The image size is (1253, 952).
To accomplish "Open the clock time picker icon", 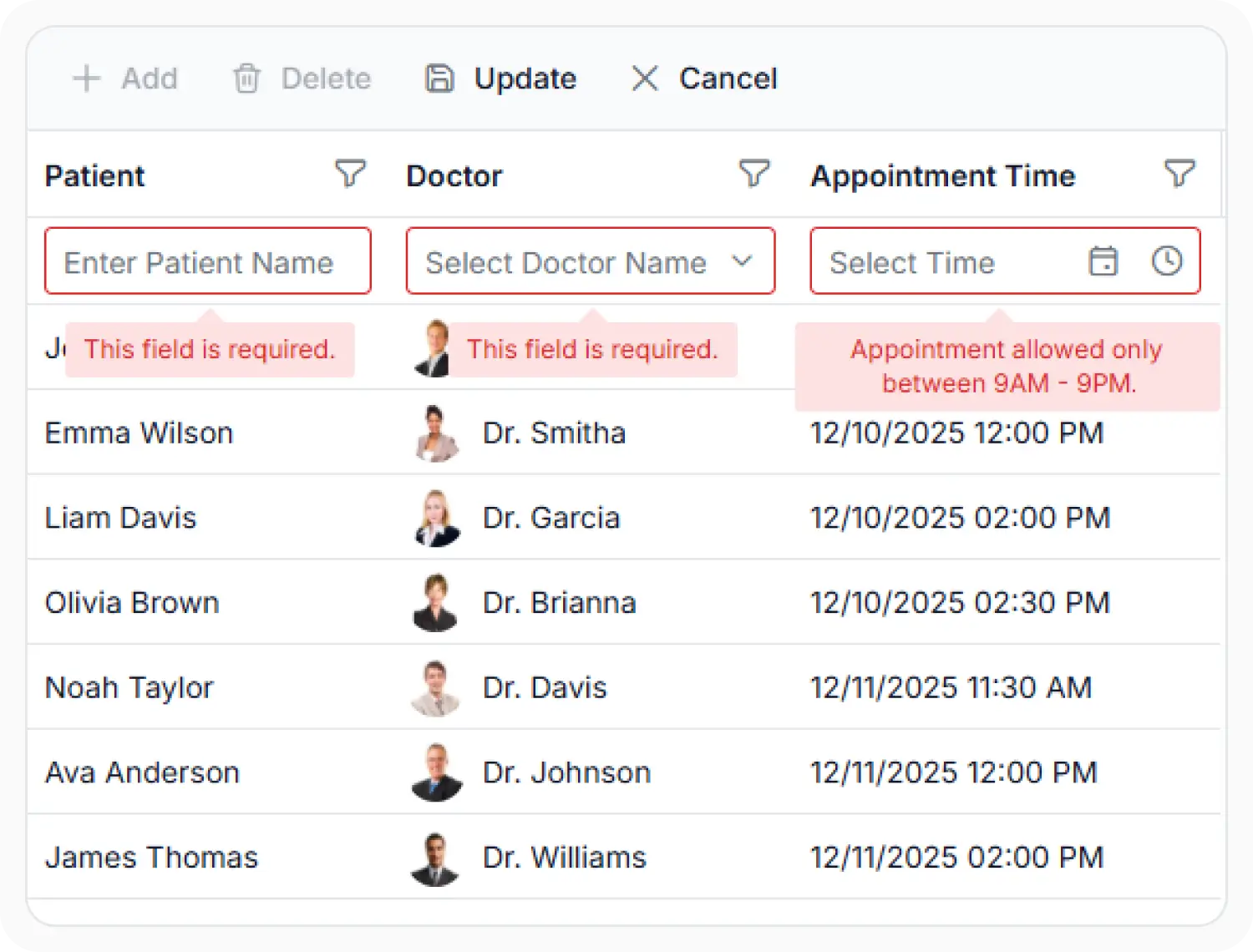I will coord(1167,261).
